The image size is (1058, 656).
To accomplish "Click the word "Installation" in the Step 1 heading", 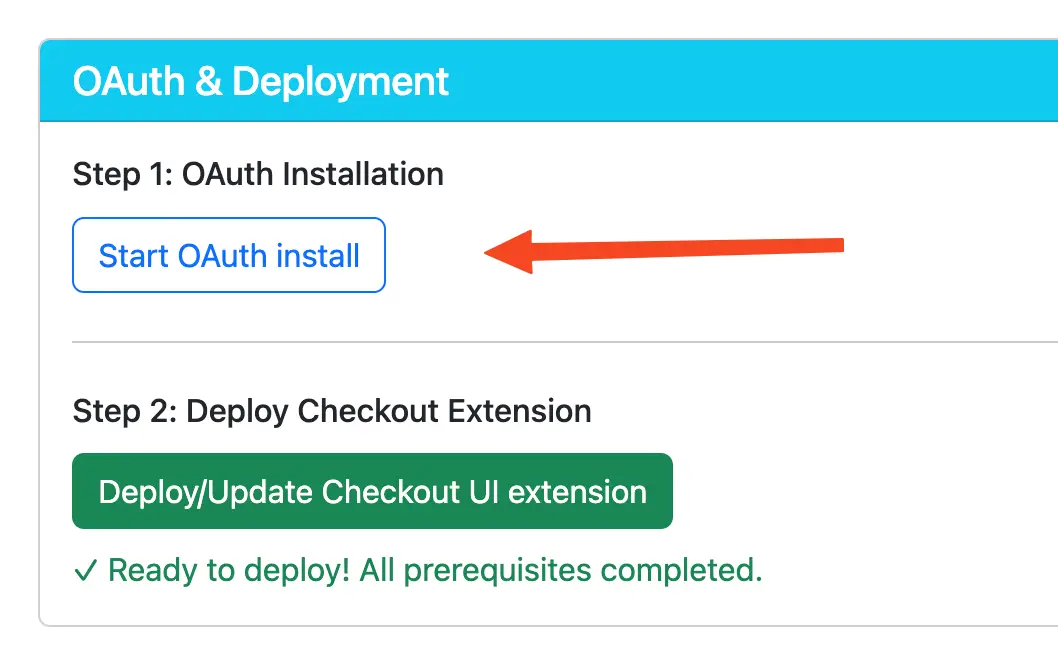I will 363,174.
